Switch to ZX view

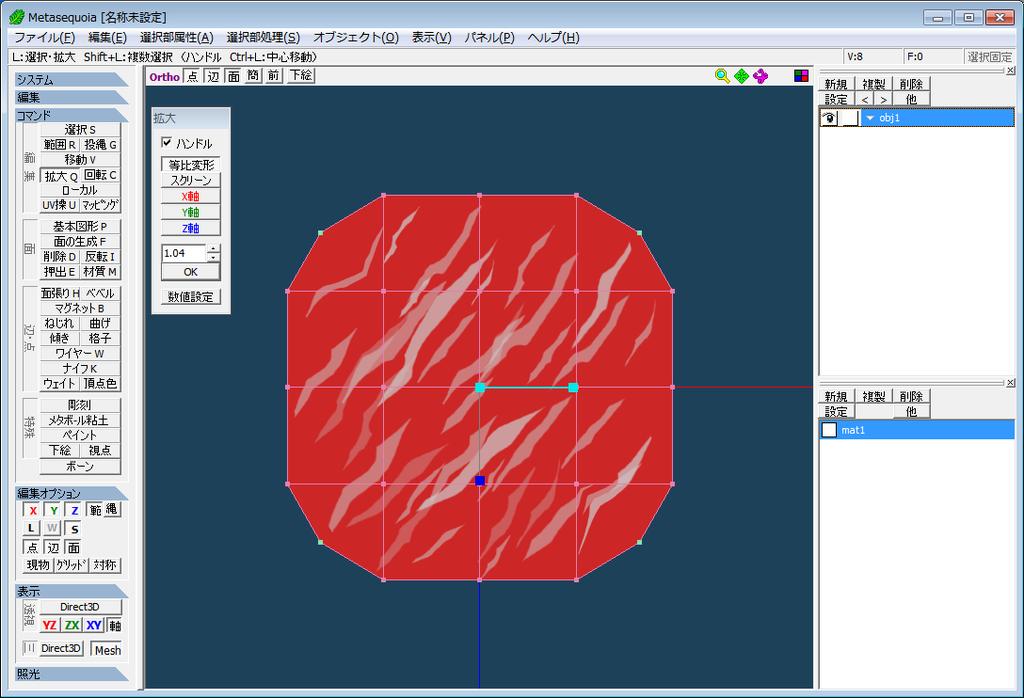(72, 625)
